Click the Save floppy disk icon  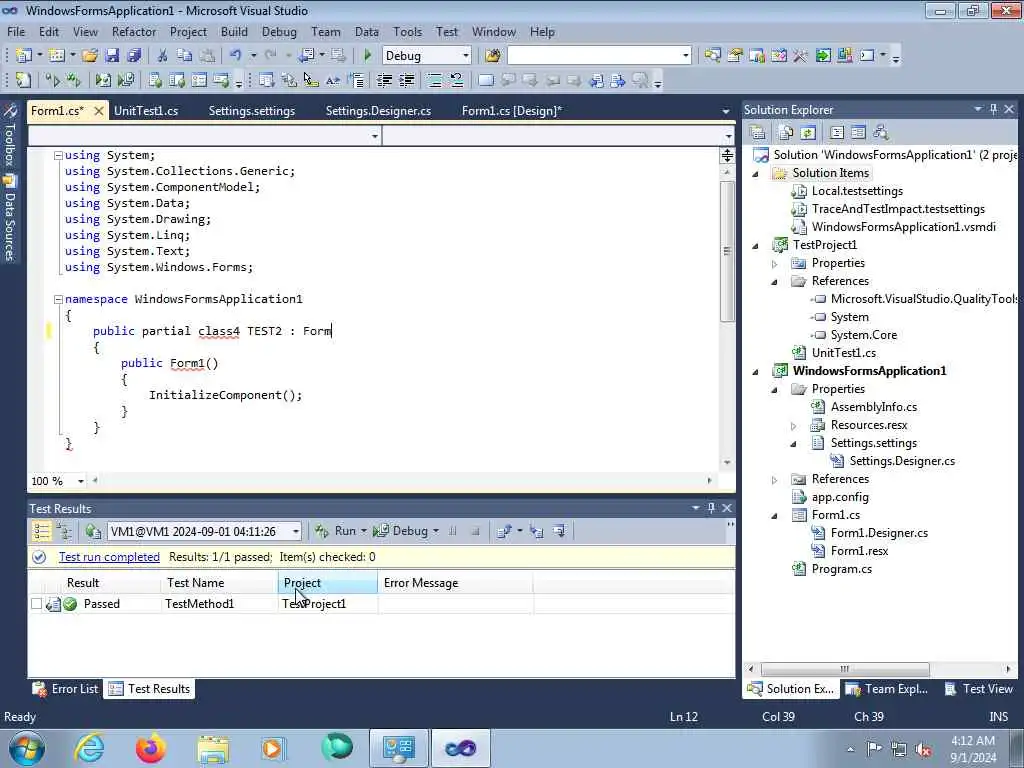coord(112,56)
